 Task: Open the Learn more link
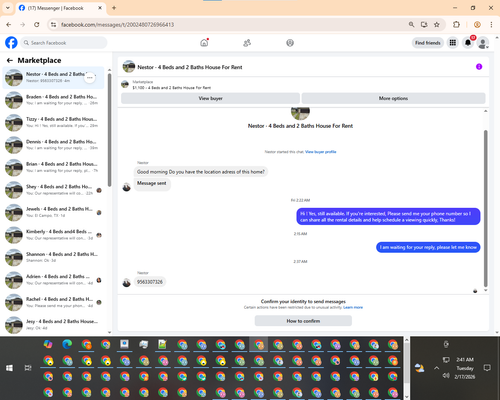pyautogui.click(x=353, y=307)
